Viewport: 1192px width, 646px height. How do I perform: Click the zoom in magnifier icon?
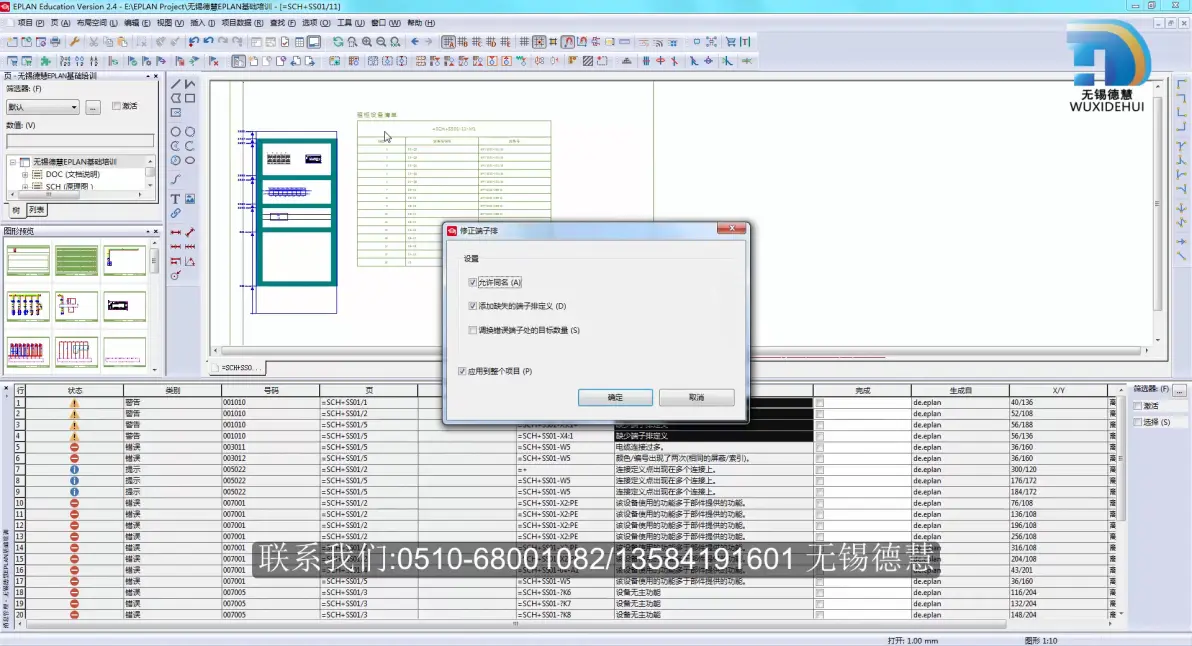click(367, 42)
